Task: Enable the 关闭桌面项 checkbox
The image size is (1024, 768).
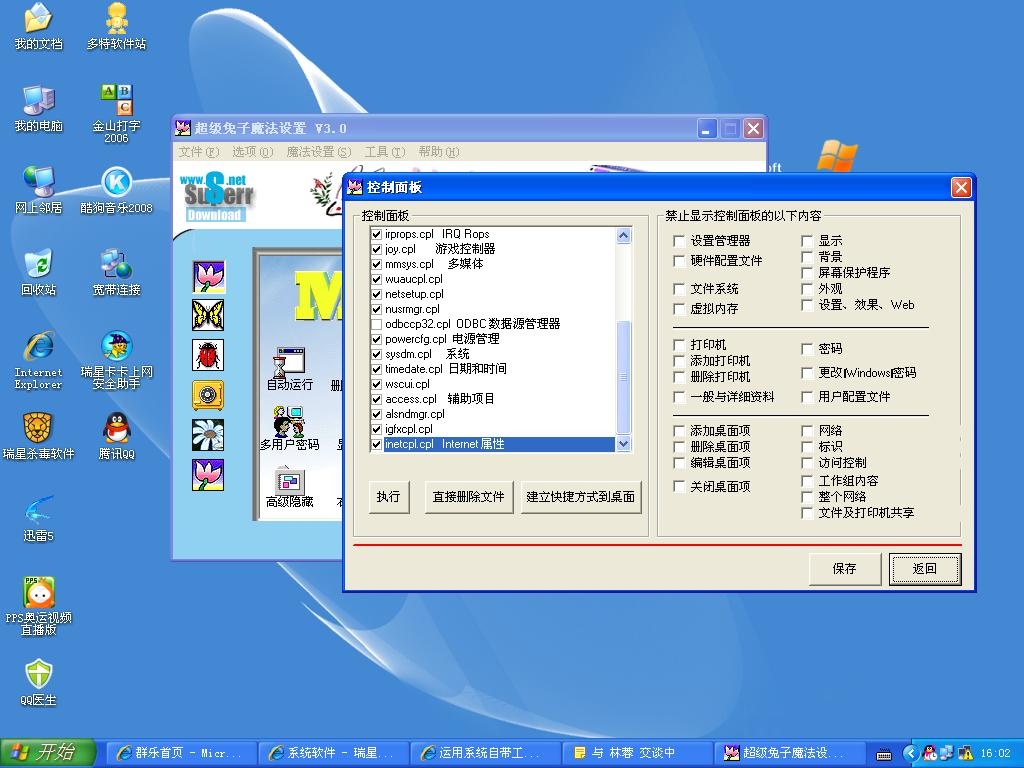Action: [679, 487]
